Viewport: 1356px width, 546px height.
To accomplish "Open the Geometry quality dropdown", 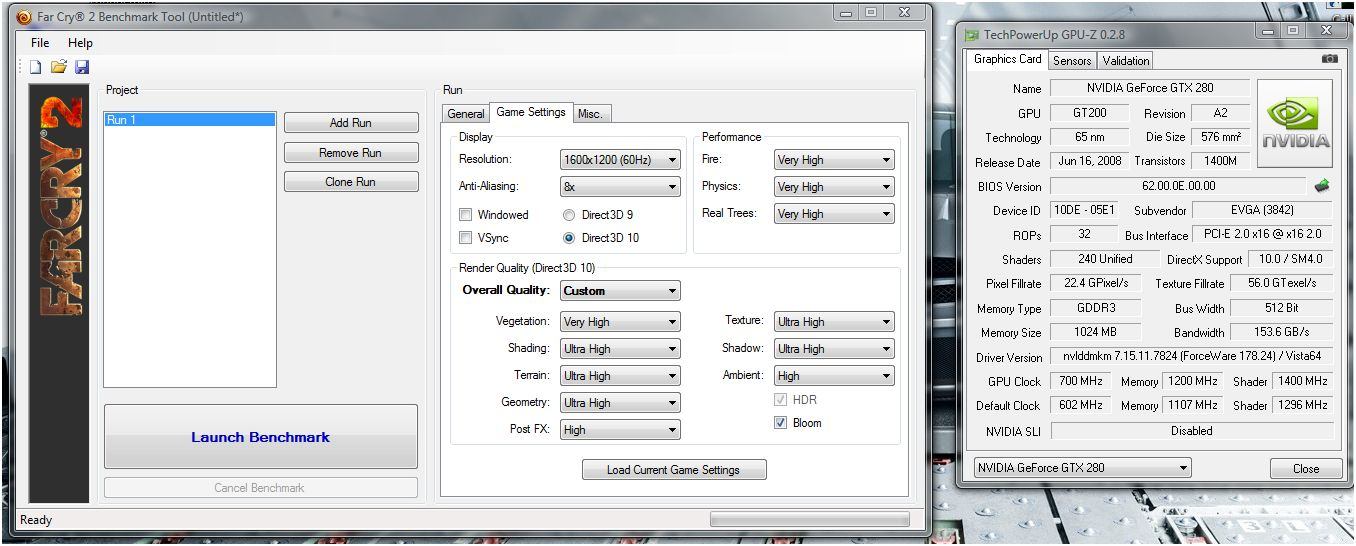I will point(620,403).
